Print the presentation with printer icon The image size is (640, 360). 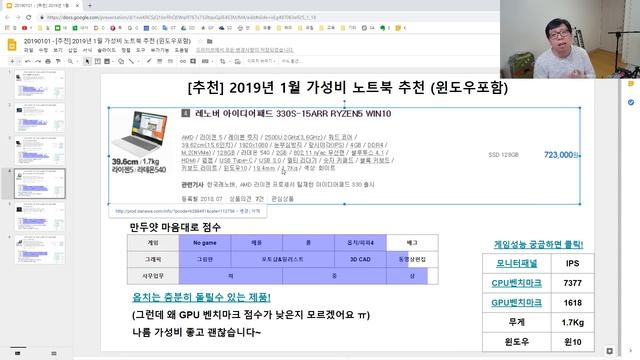point(48,61)
